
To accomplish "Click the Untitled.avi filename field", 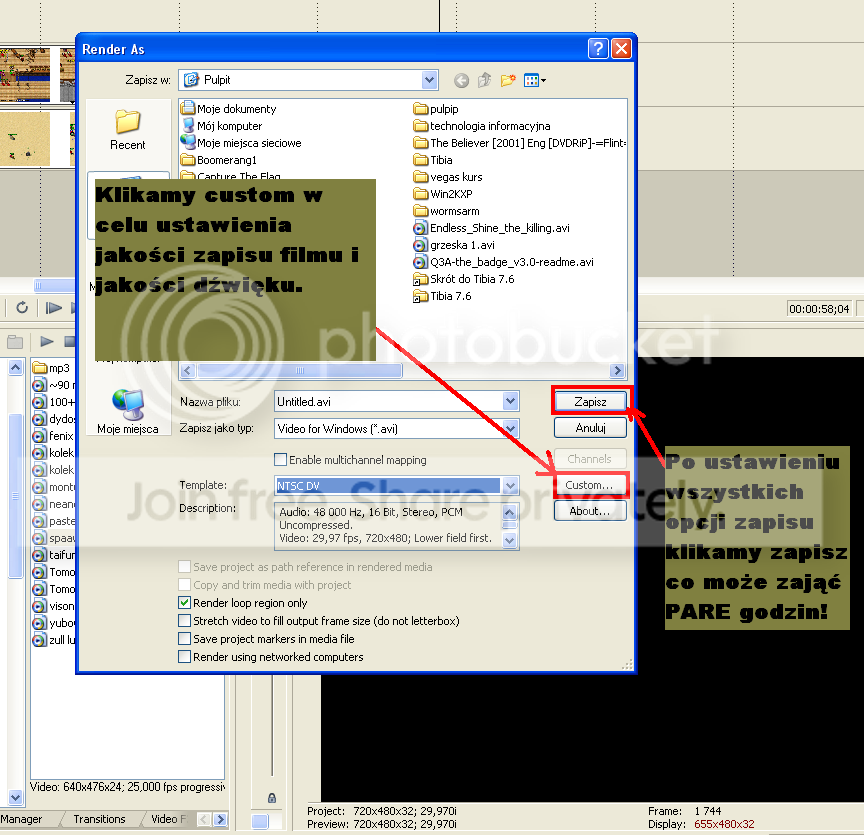I will point(389,401).
